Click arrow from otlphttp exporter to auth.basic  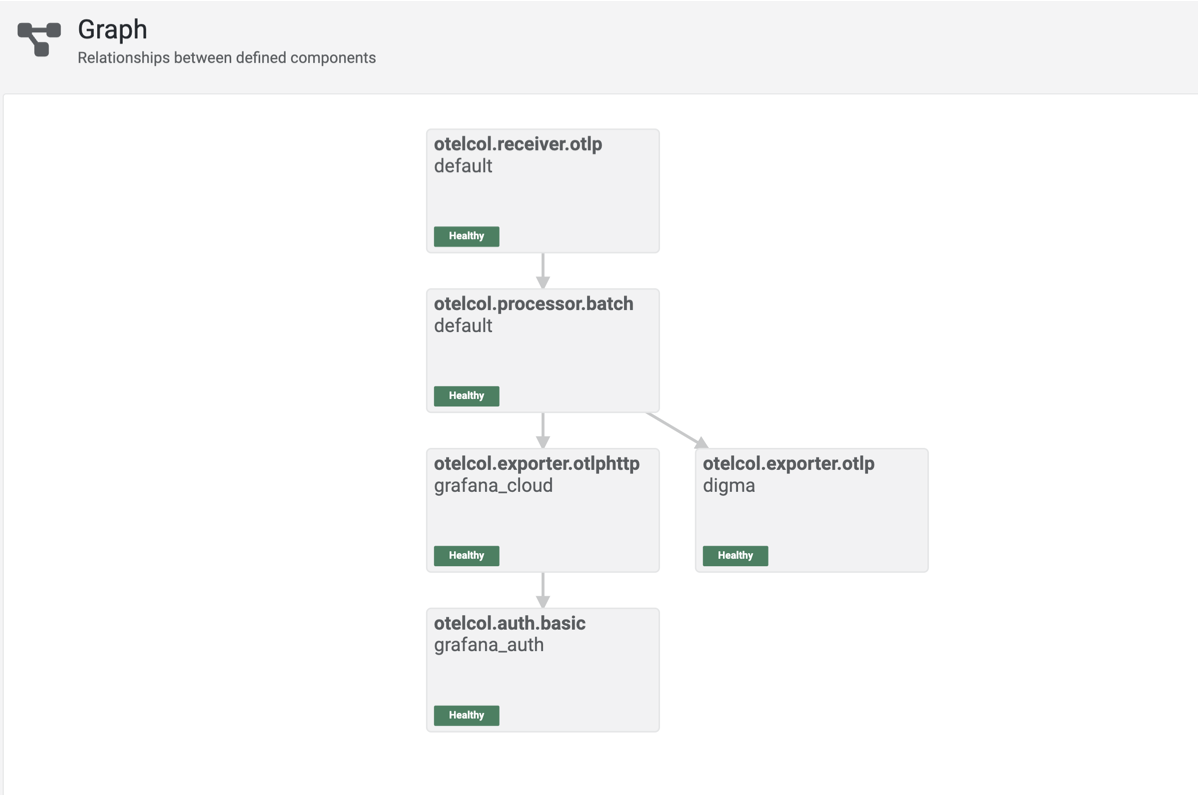point(543,591)
